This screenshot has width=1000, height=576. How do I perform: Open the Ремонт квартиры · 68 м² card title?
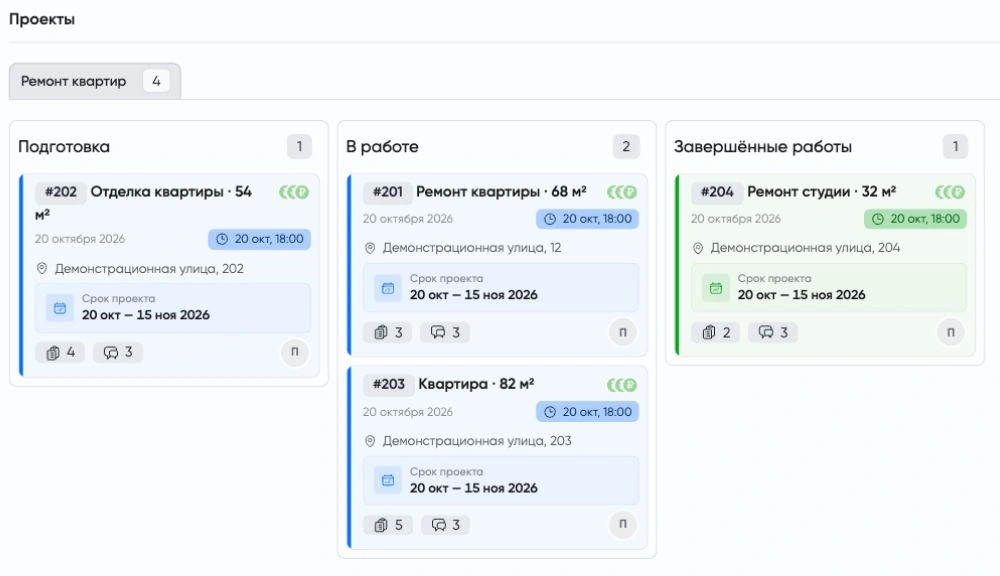click(x=501, y=192)
